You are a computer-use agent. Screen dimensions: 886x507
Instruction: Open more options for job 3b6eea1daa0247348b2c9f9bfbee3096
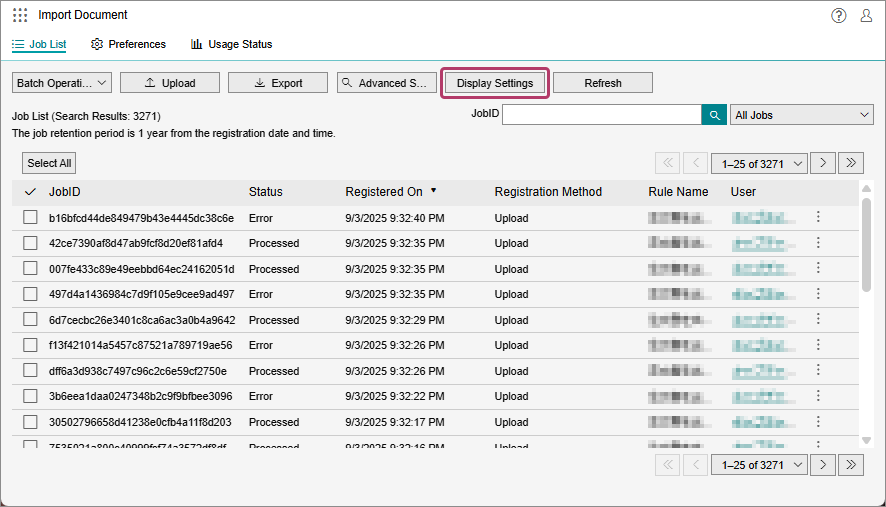[x=818, y=396]
